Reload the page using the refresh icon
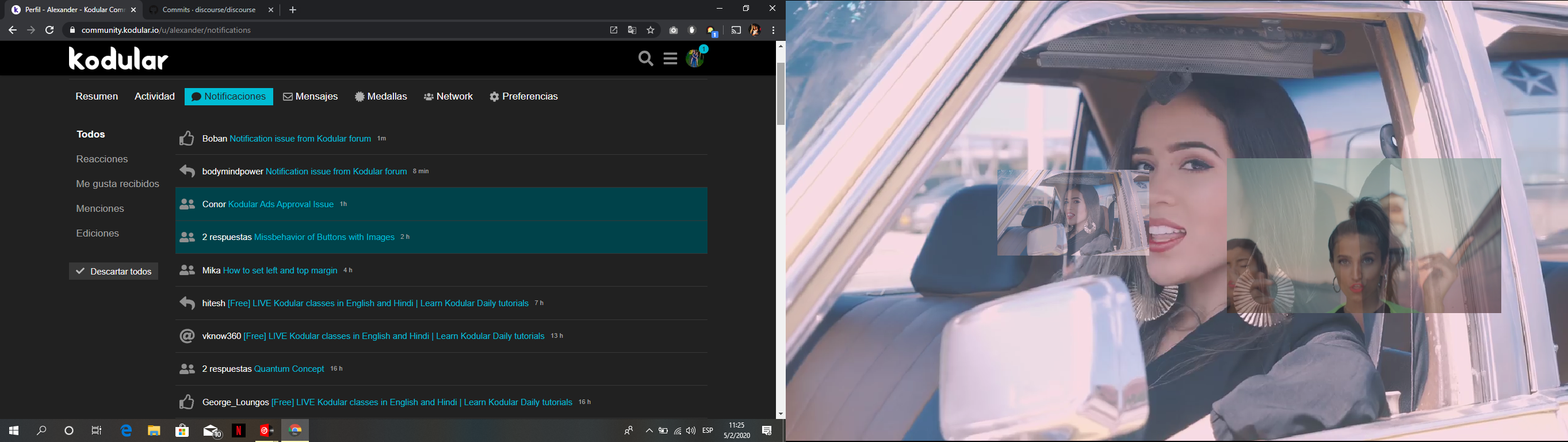 pos(50,30)
